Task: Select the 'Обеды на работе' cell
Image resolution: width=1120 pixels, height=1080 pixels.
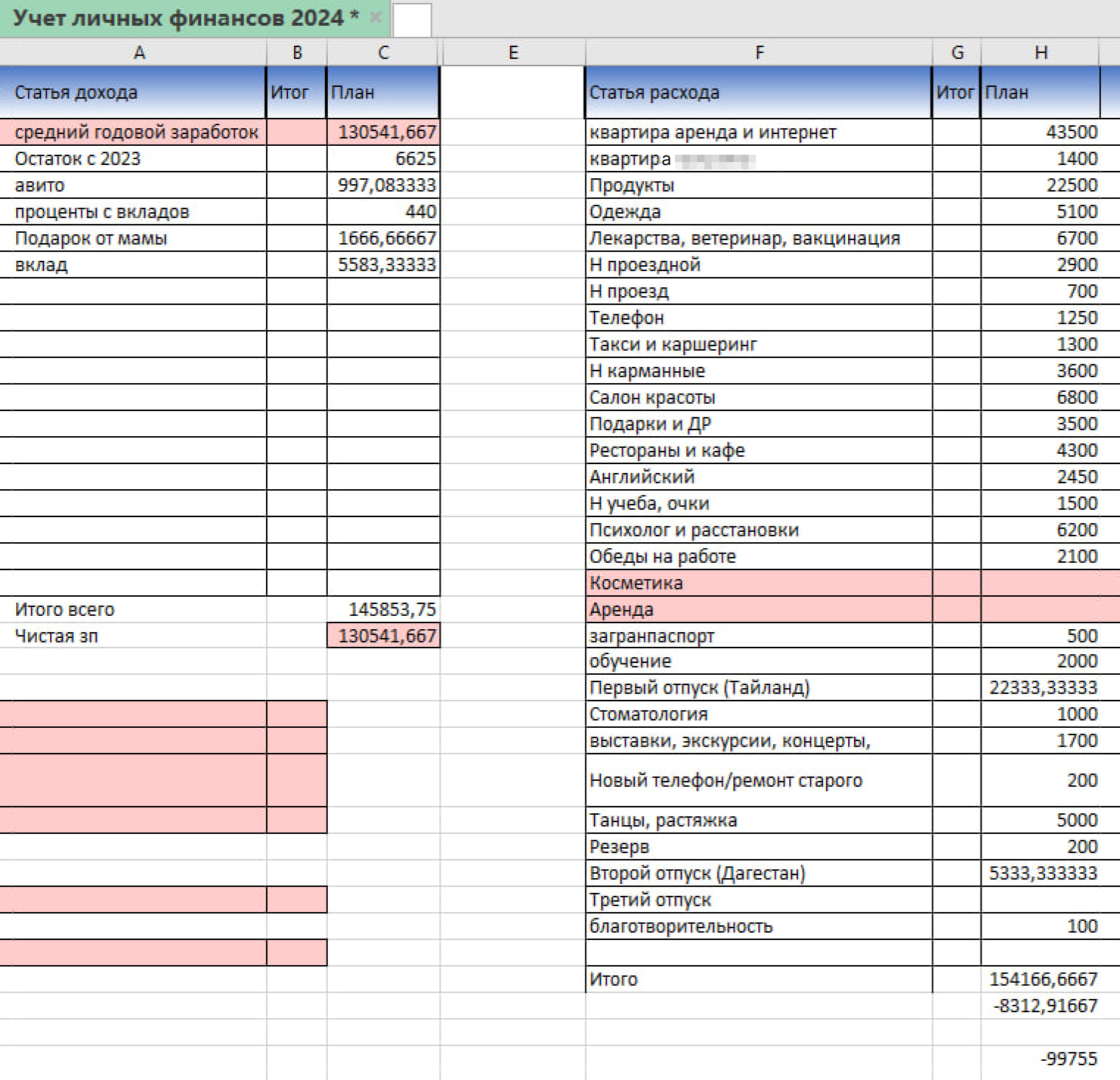Action: [759, 556]
